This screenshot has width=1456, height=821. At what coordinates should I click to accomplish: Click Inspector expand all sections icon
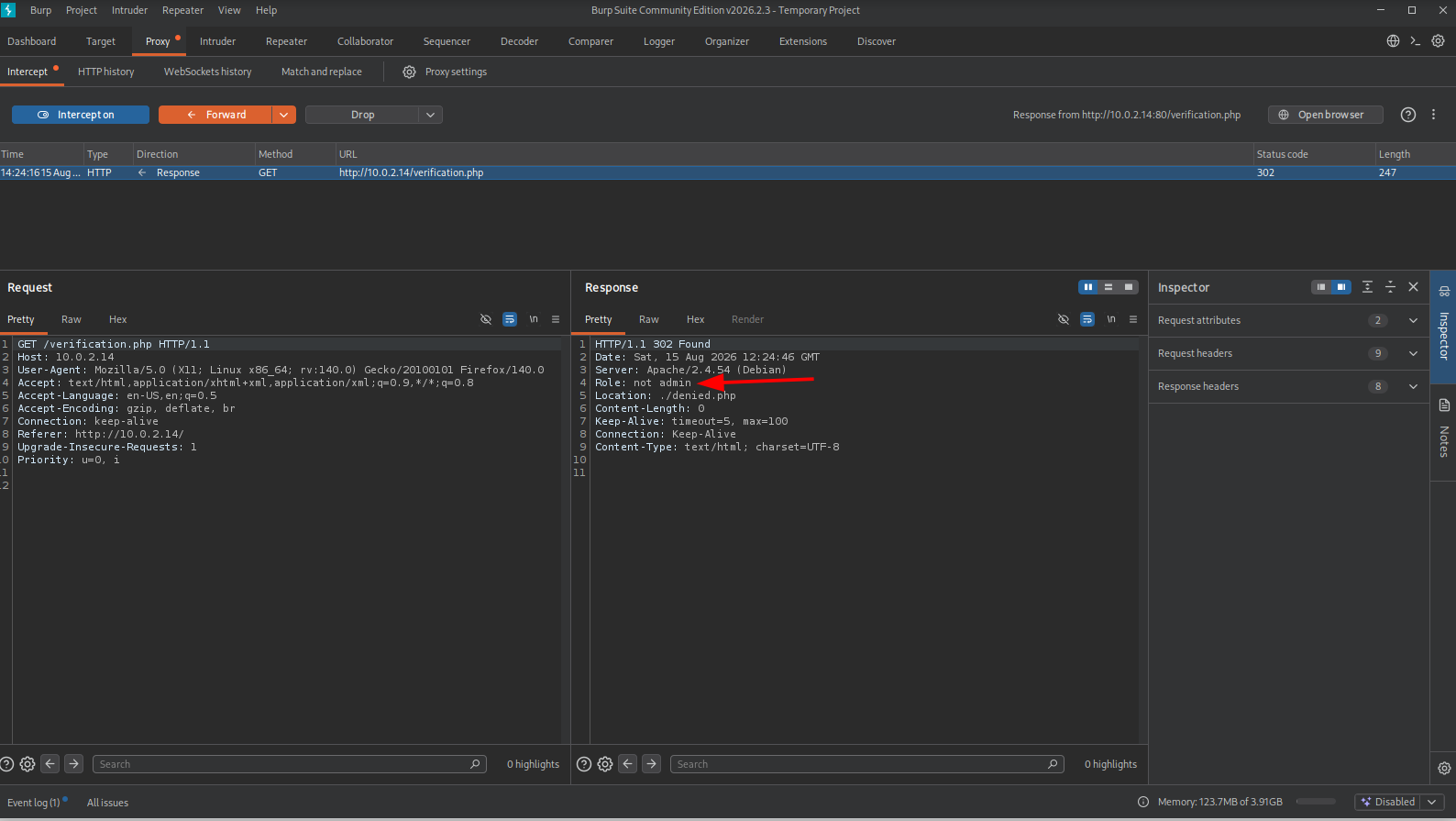(x=1367, y=287)
